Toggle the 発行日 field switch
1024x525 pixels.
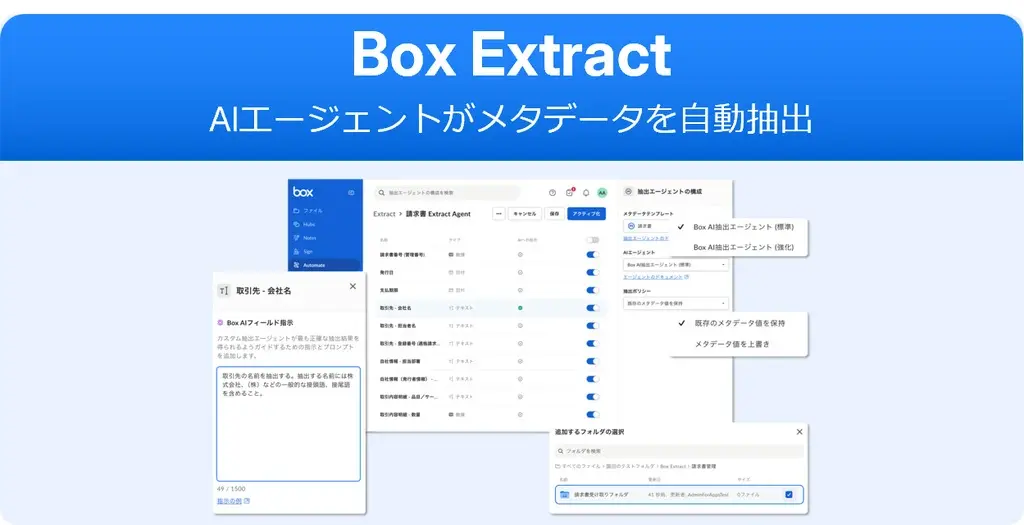(x=593, y=272)
